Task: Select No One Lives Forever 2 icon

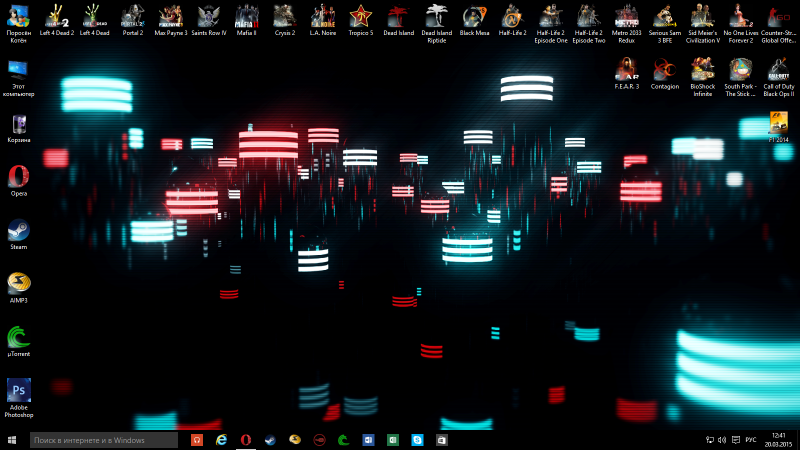Action: (x=741, y=24)
